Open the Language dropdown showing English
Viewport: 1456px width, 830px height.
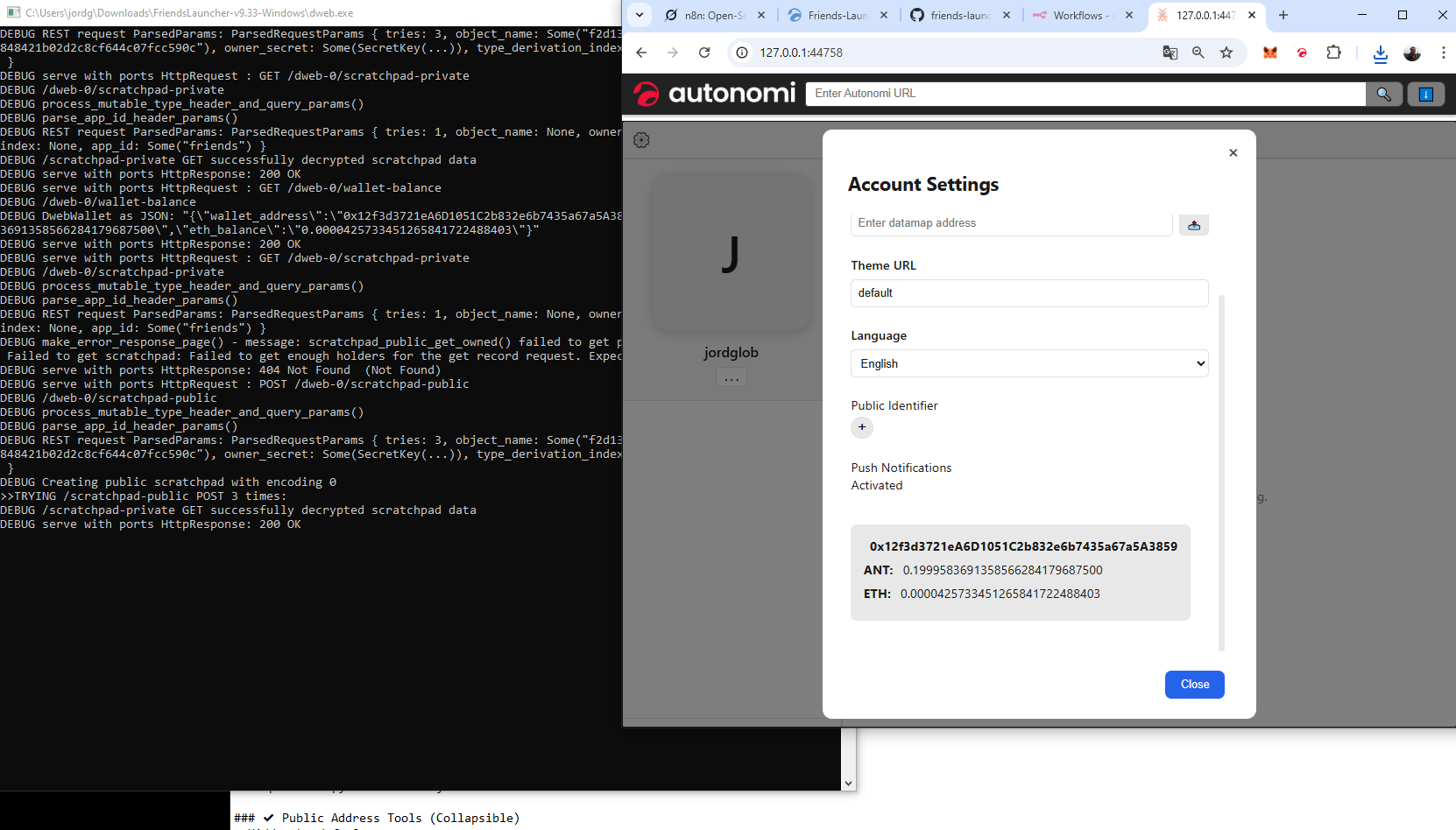click(1029, 363)
